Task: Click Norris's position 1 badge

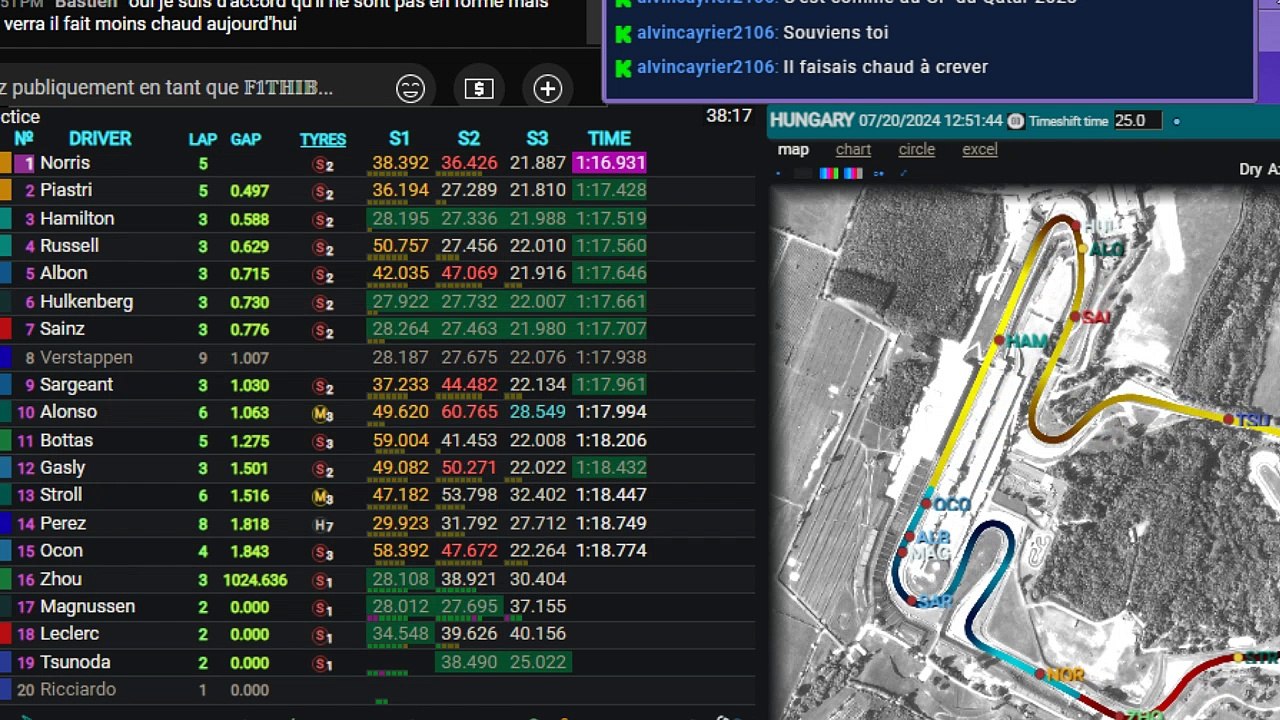Action: pyautogui.click(x=24, y=163)
